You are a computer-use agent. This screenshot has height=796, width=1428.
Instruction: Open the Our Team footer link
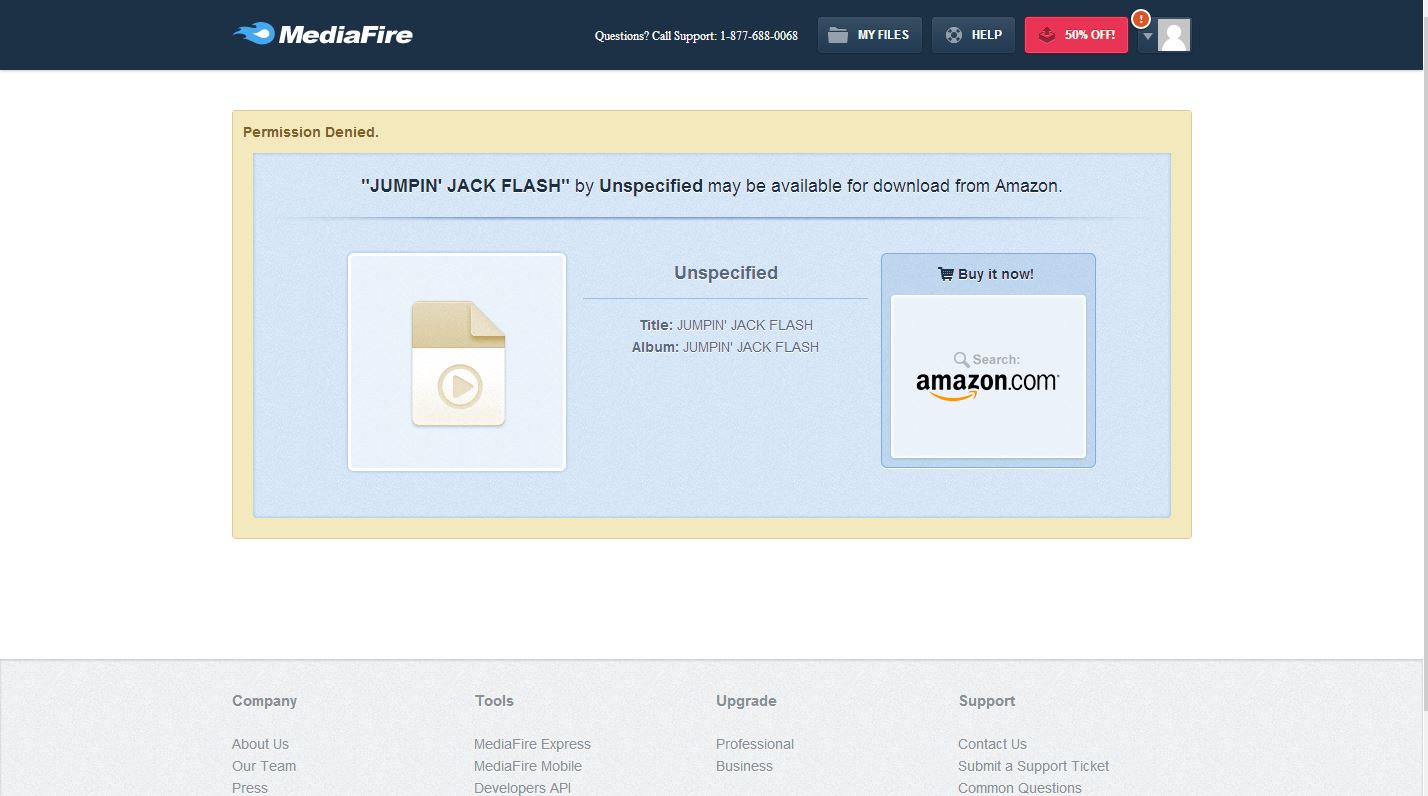click(264, 766)
